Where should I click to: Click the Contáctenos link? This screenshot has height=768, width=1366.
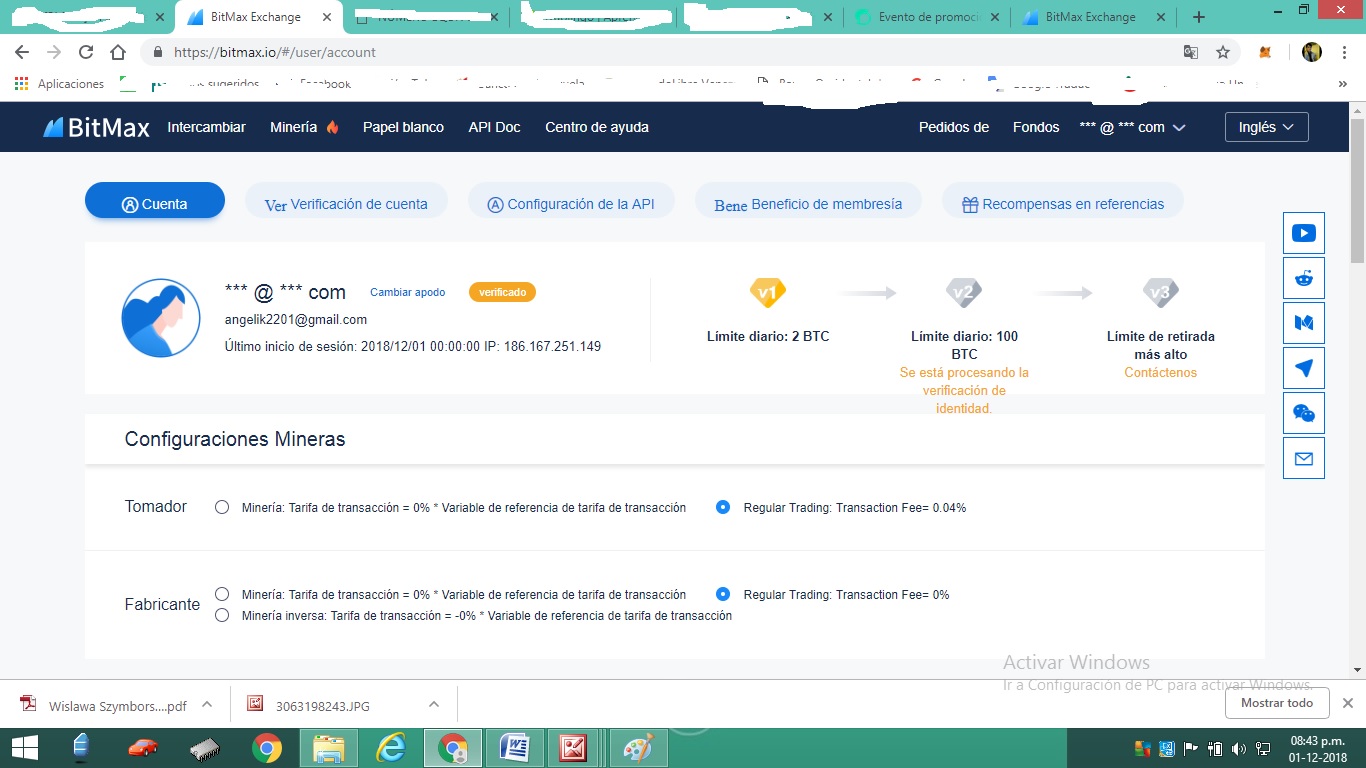[1160, 372]
